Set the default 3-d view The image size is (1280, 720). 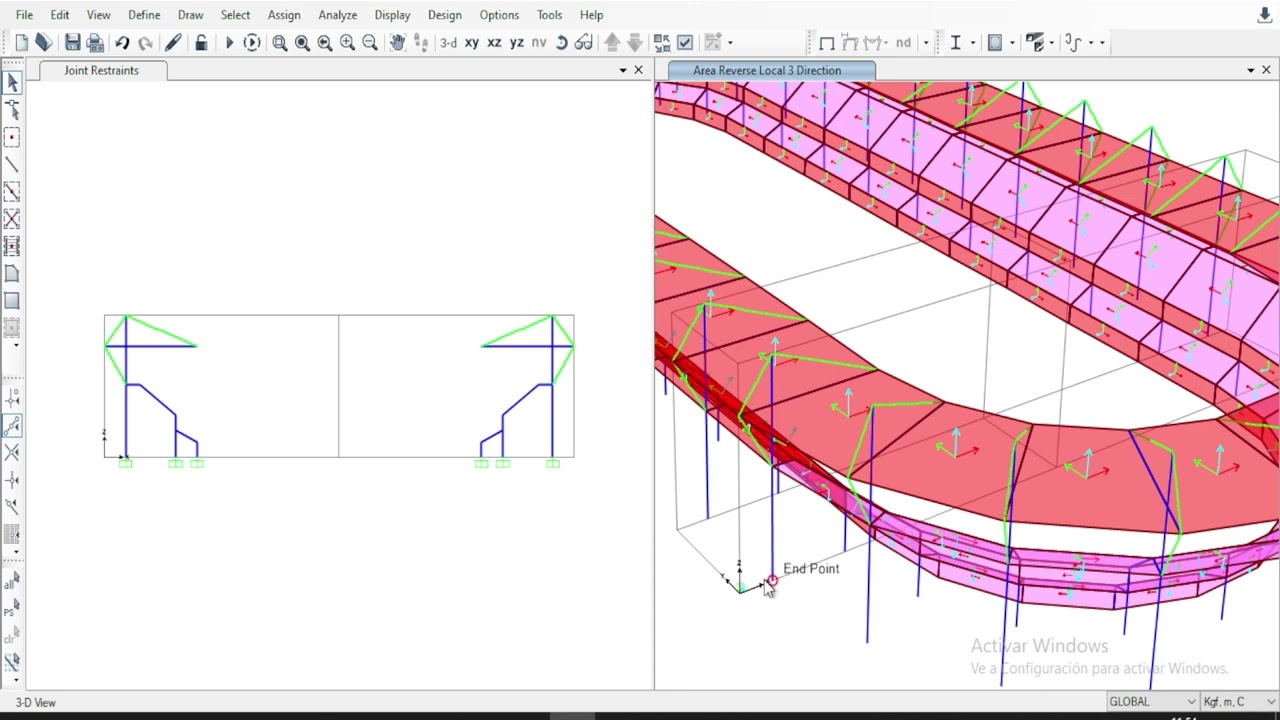(448, 42)
